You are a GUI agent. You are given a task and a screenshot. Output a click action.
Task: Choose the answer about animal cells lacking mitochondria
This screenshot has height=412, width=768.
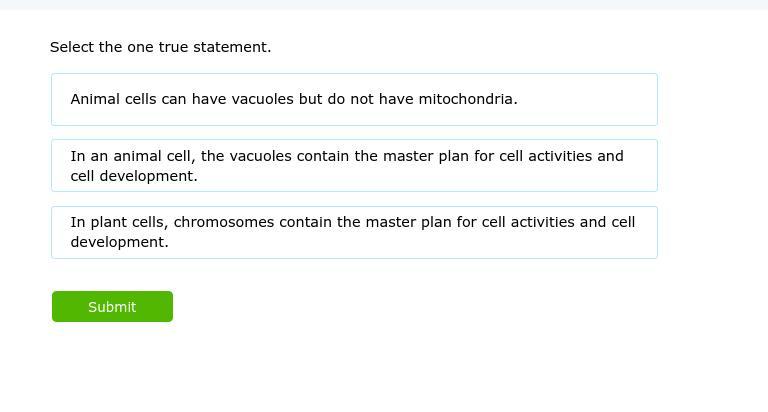pos(354,99)
